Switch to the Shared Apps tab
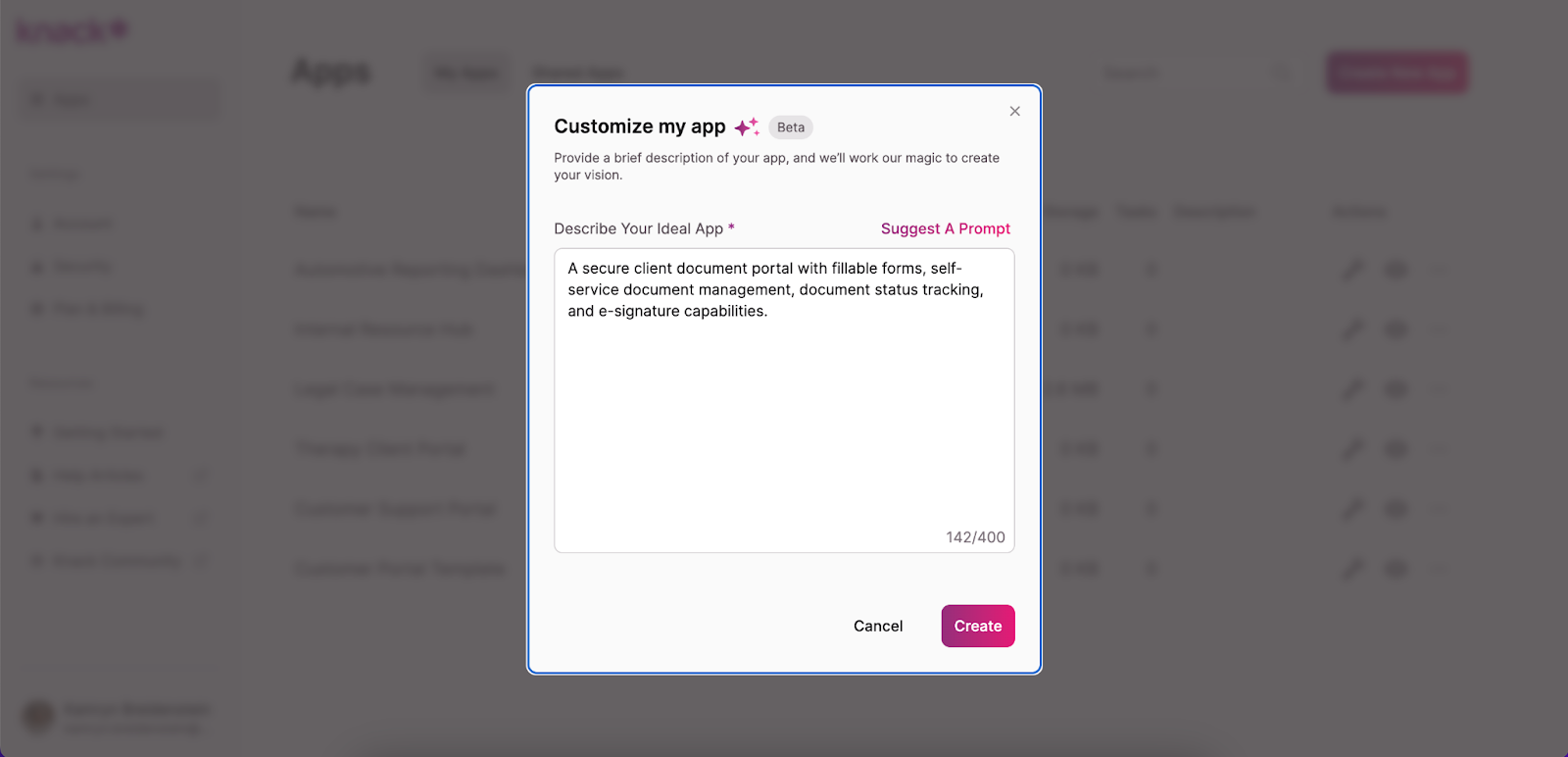 [x=577, y=74]
